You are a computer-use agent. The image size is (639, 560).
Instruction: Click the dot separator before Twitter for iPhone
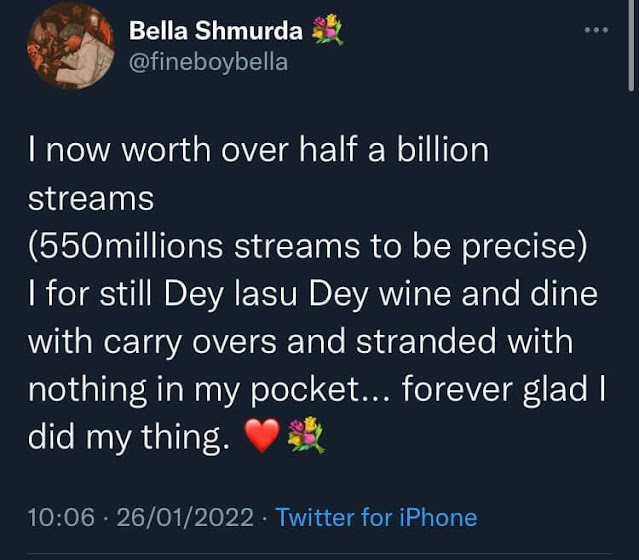tap(266, 517)
